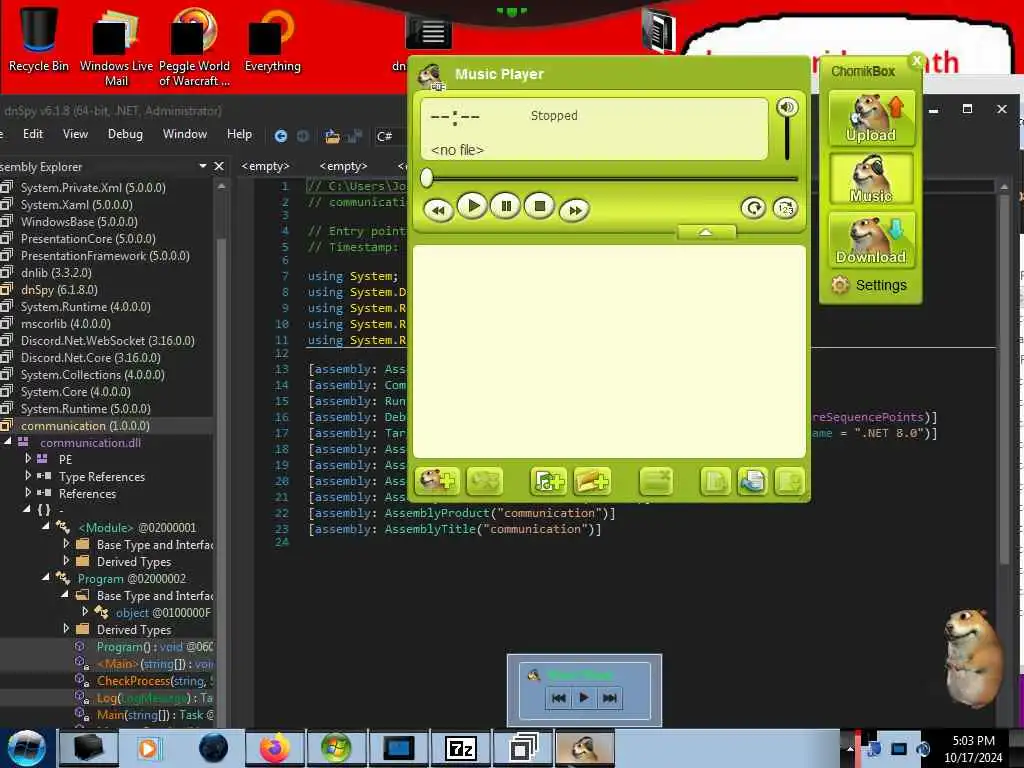Screen dimensions: 1024x768
Task: Click the clock showing 5:03 PM
Action: point(973,748)
